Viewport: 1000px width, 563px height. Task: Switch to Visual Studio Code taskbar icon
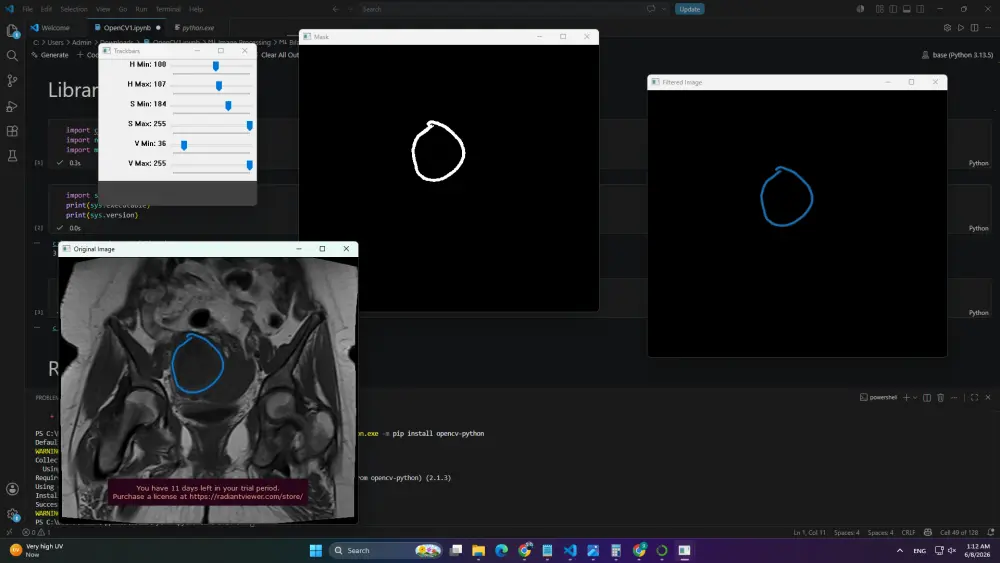570,550
